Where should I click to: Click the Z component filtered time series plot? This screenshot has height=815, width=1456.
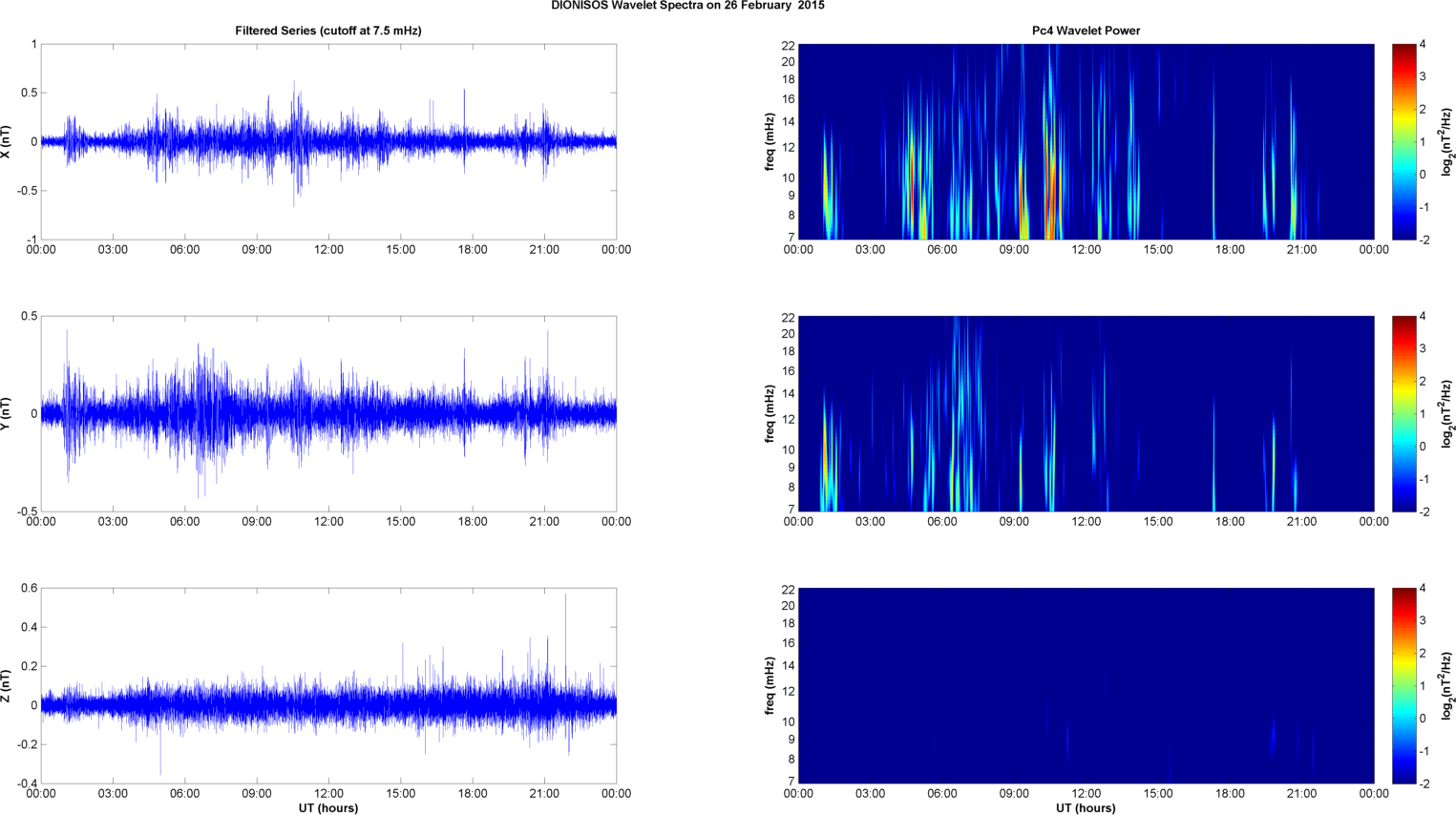pos(328,685)
